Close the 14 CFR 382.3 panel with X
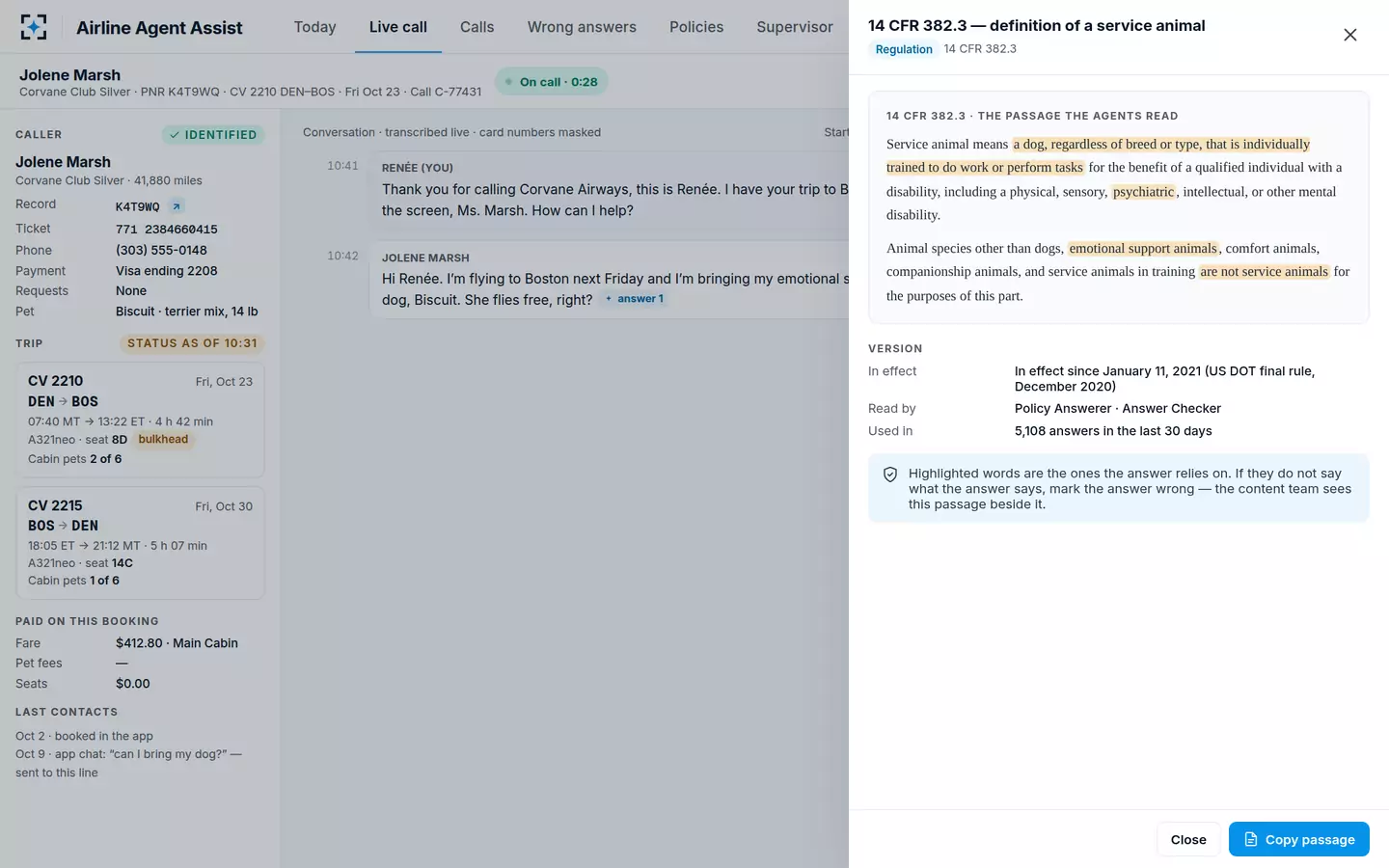 click(1350, 35)
